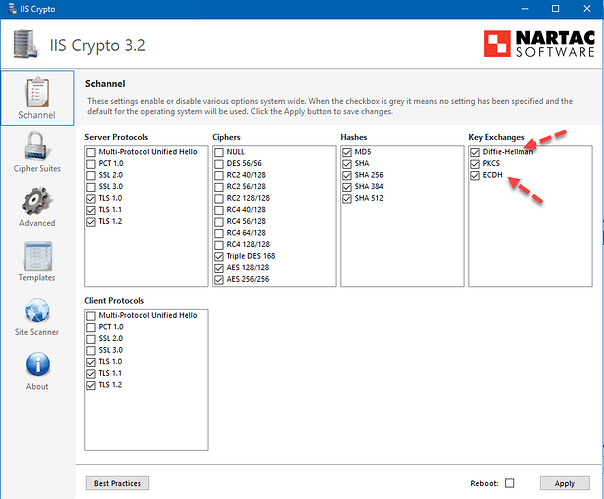Viewport: 604px width, 499px height.
Task: Enable client Multi-Protocol Unified Hello
Action: pos(91,316)
